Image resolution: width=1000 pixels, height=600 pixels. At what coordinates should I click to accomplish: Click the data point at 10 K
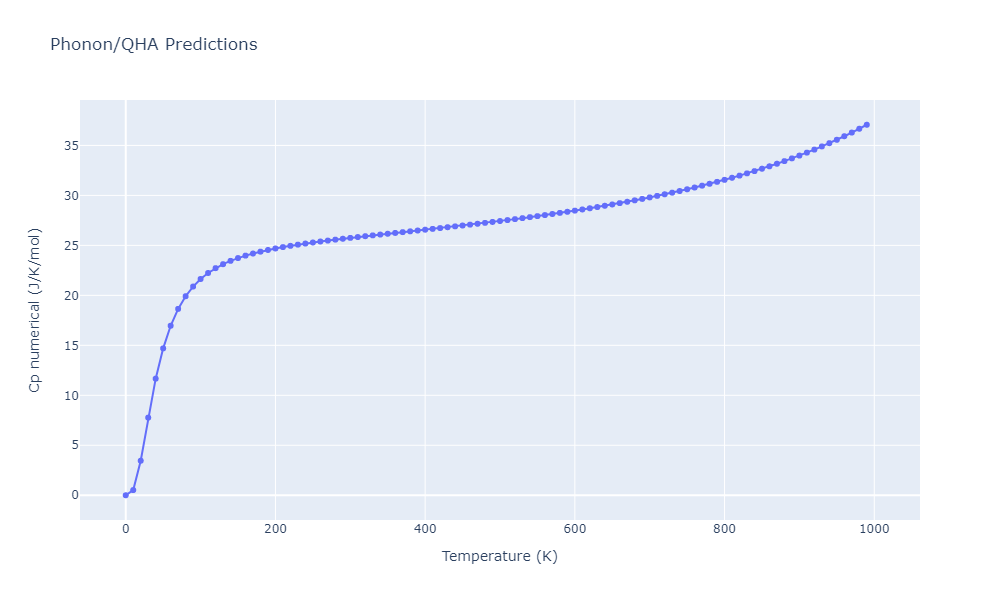tap(133, 490)
